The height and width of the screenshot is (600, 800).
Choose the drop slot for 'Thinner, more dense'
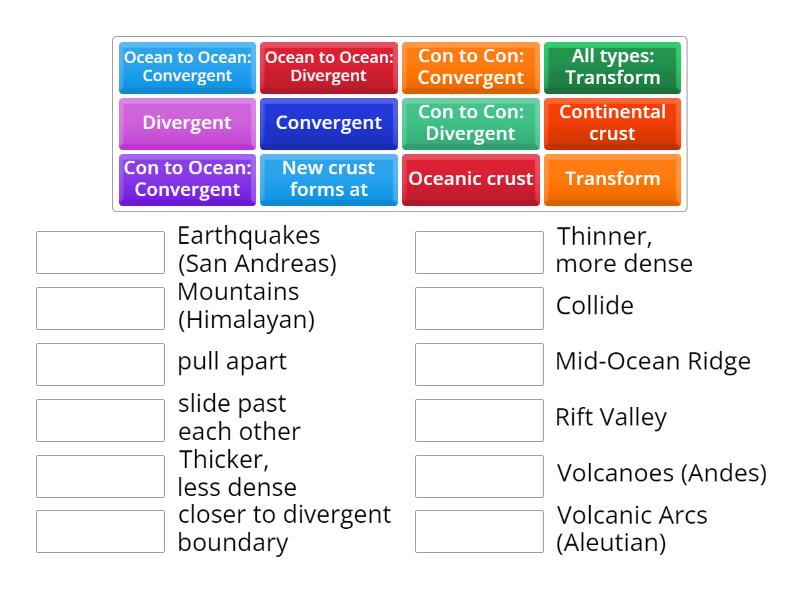click(479, 252)
